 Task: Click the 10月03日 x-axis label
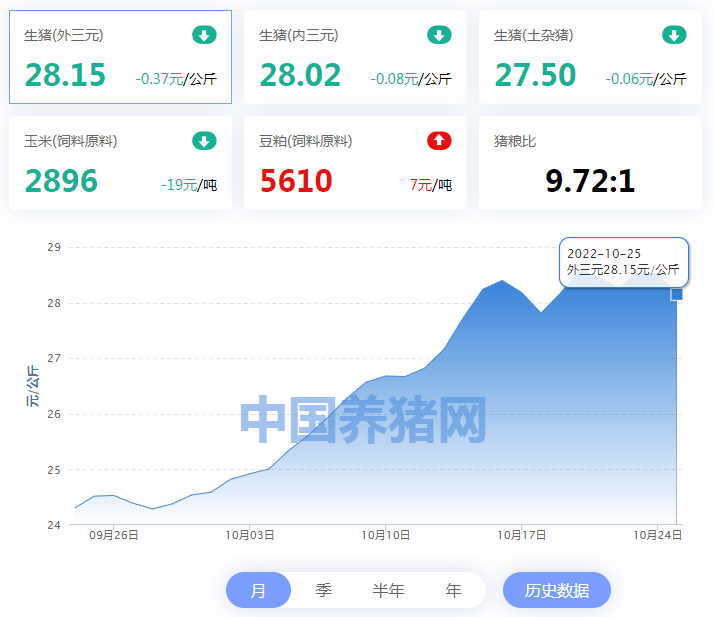pyautogui.click(x=250, y=535)
